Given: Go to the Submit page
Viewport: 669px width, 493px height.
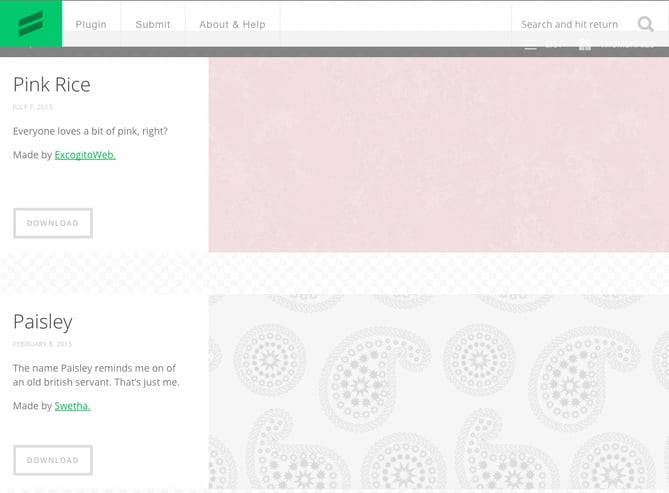Looking at the screenshot, I should [153, 24].
